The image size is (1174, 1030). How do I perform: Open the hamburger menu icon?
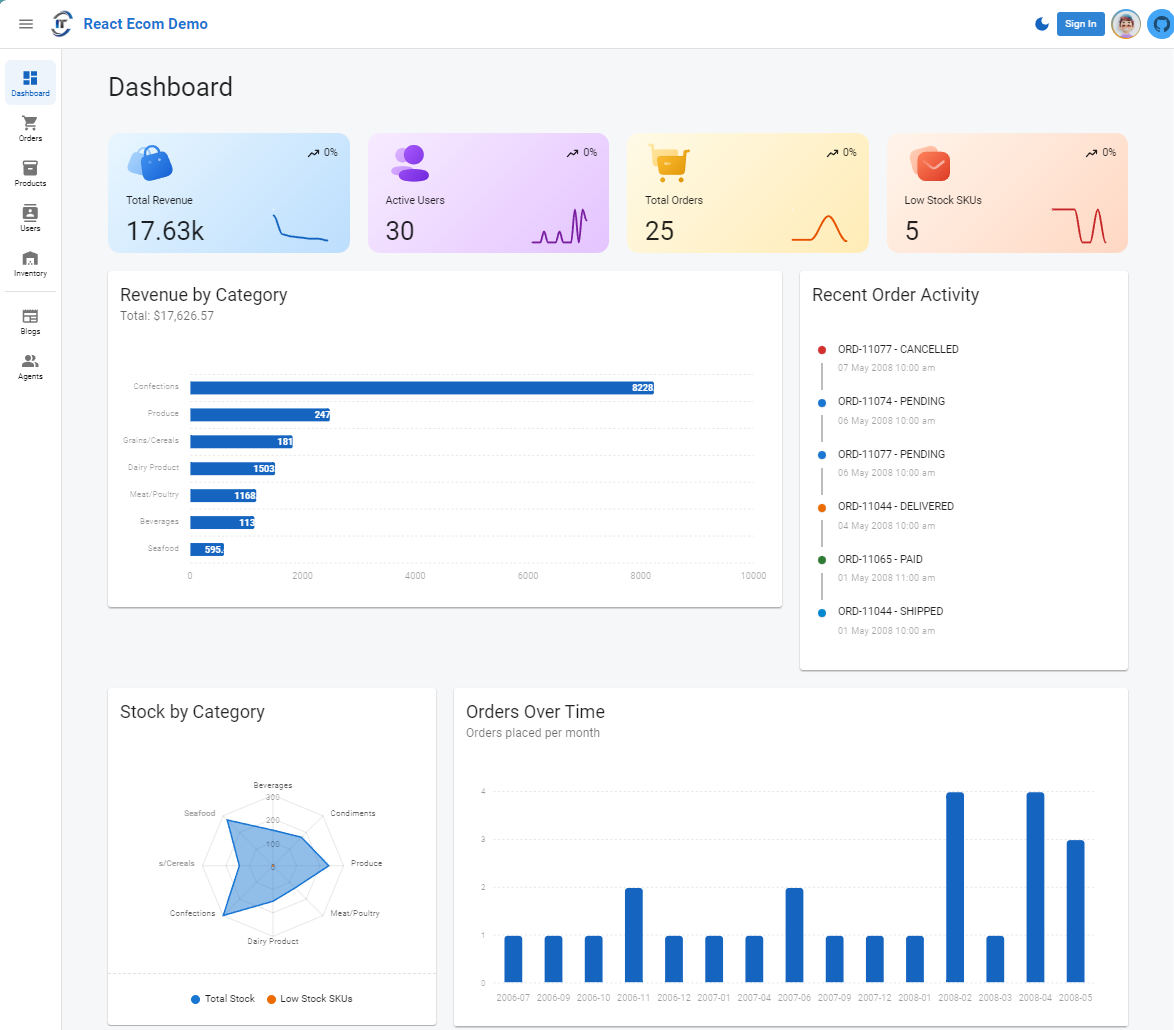click(25, 24)
